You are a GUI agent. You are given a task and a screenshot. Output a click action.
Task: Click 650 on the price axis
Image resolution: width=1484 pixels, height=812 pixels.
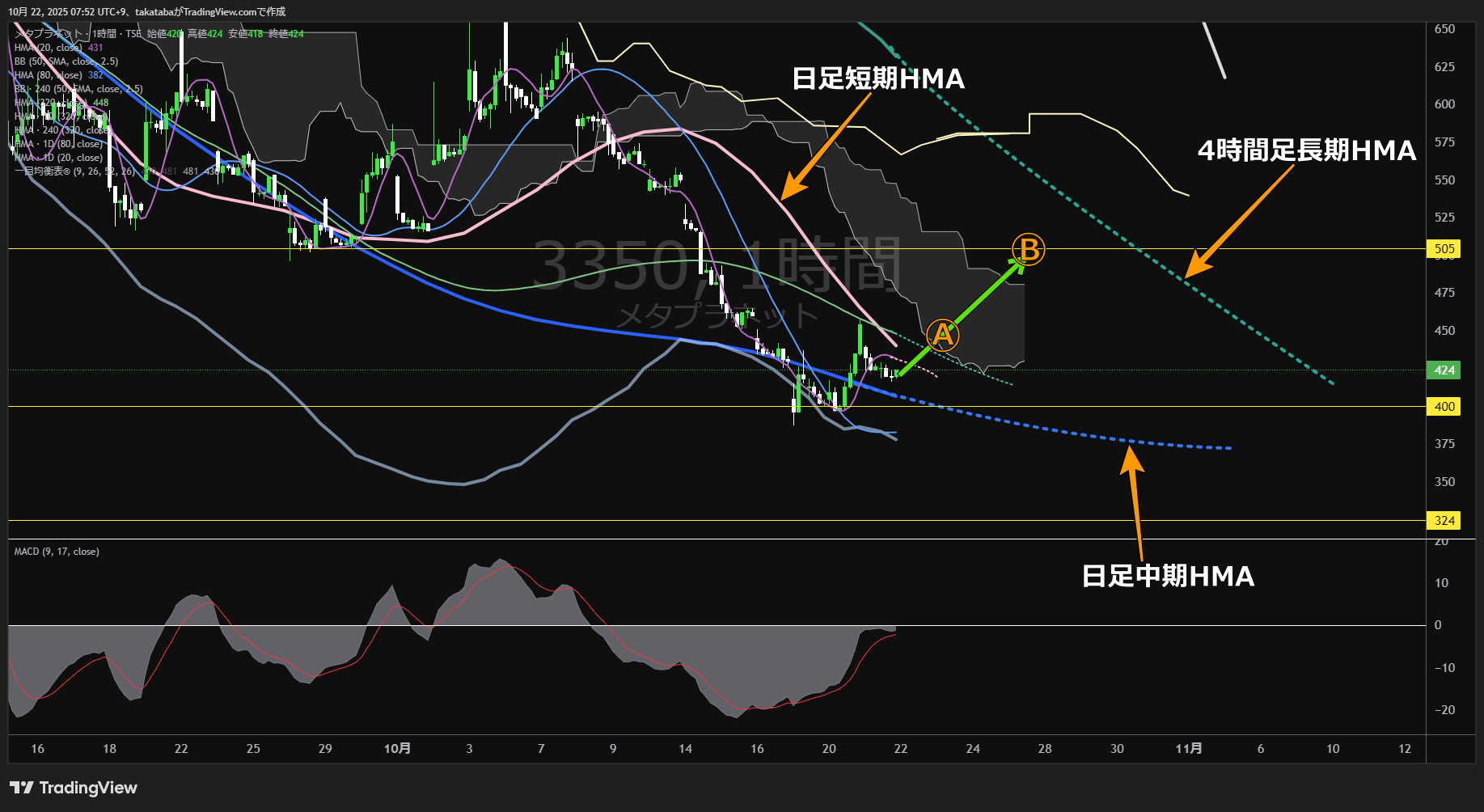[x=1444, y=29]
